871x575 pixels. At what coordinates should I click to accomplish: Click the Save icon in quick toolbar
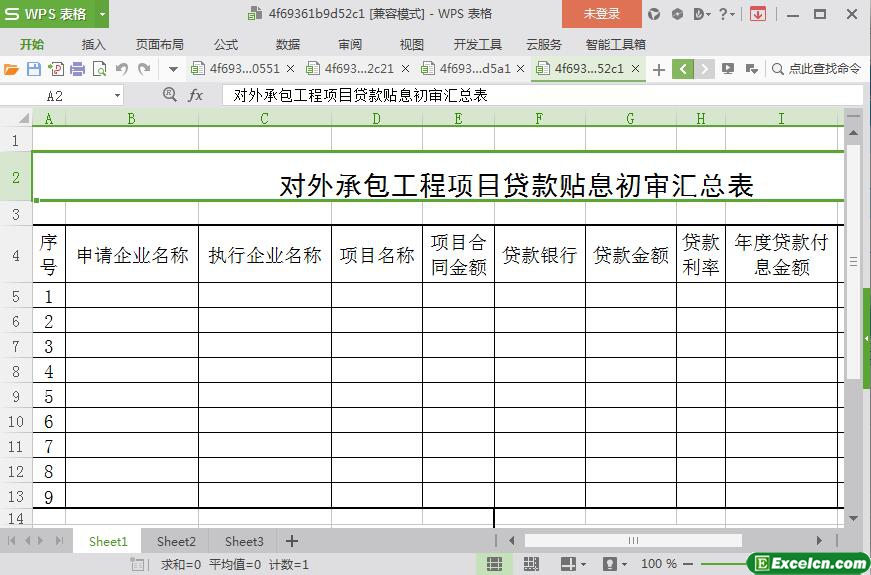click(33, 69)
